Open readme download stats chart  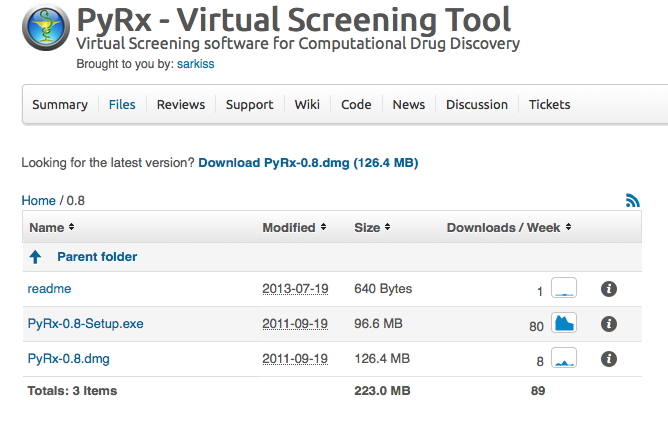(564, 288)
